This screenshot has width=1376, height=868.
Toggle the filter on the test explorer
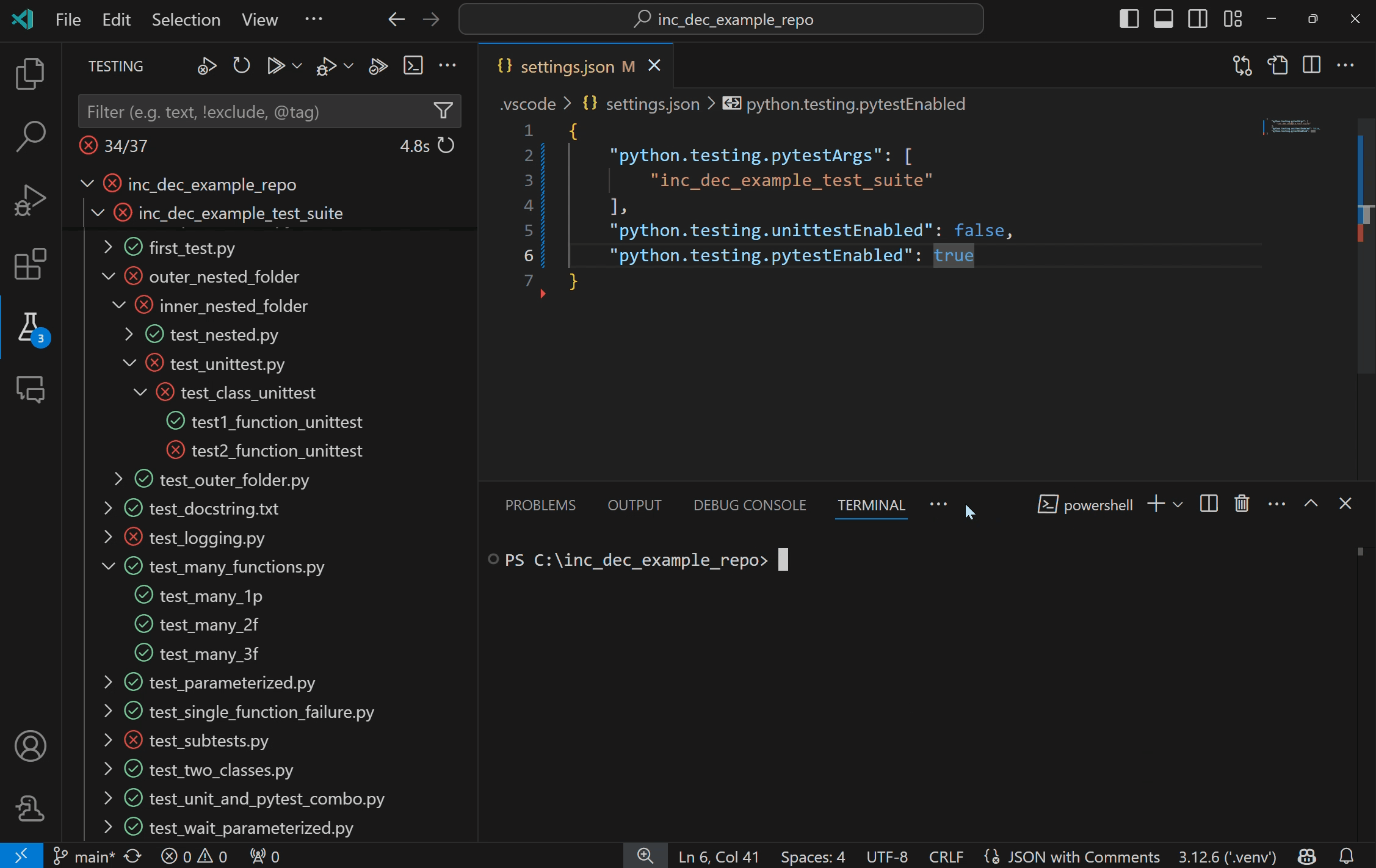click(x=443, y=110)
